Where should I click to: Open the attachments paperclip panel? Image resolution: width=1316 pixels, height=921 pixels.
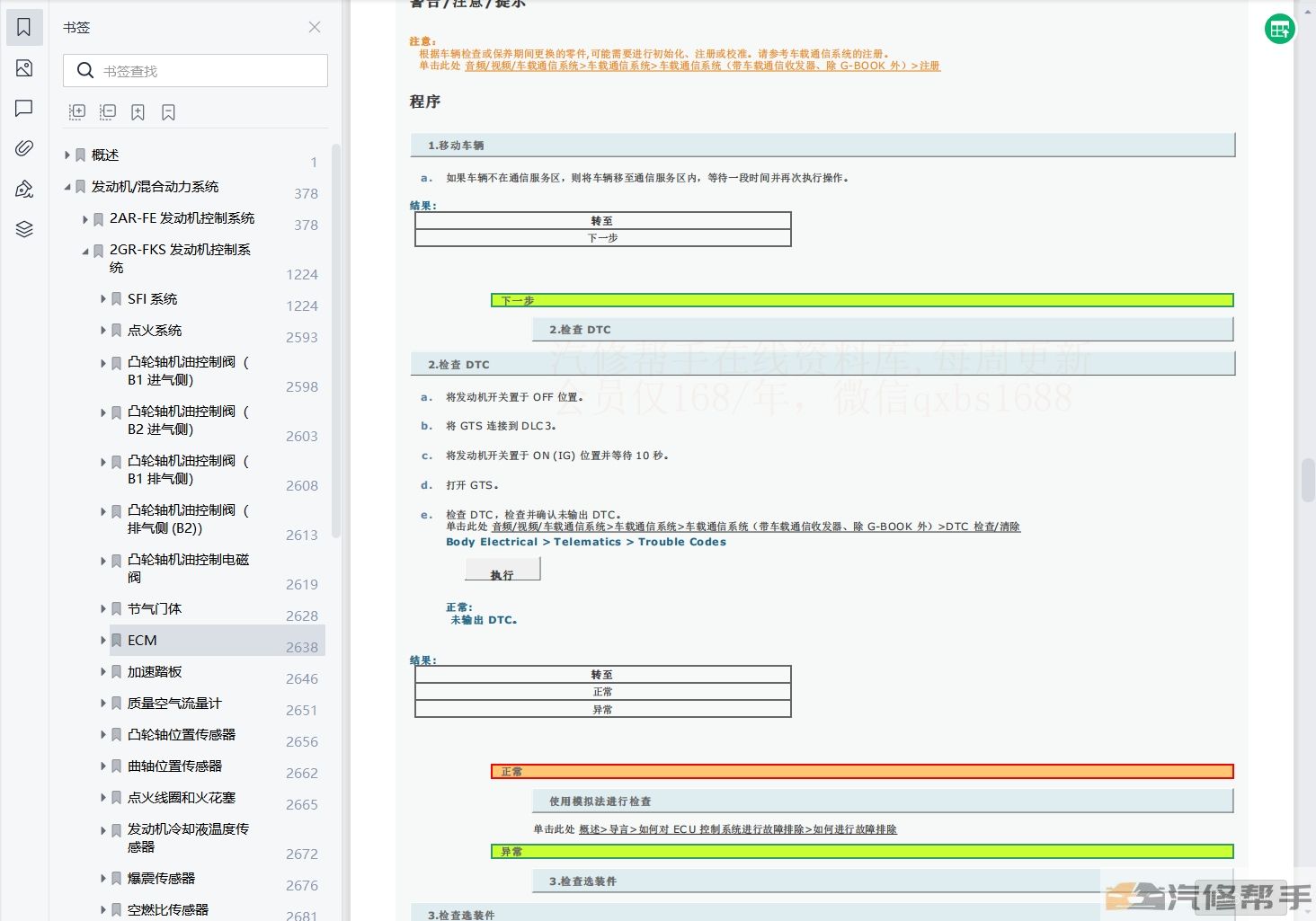(x=24, y=148)
